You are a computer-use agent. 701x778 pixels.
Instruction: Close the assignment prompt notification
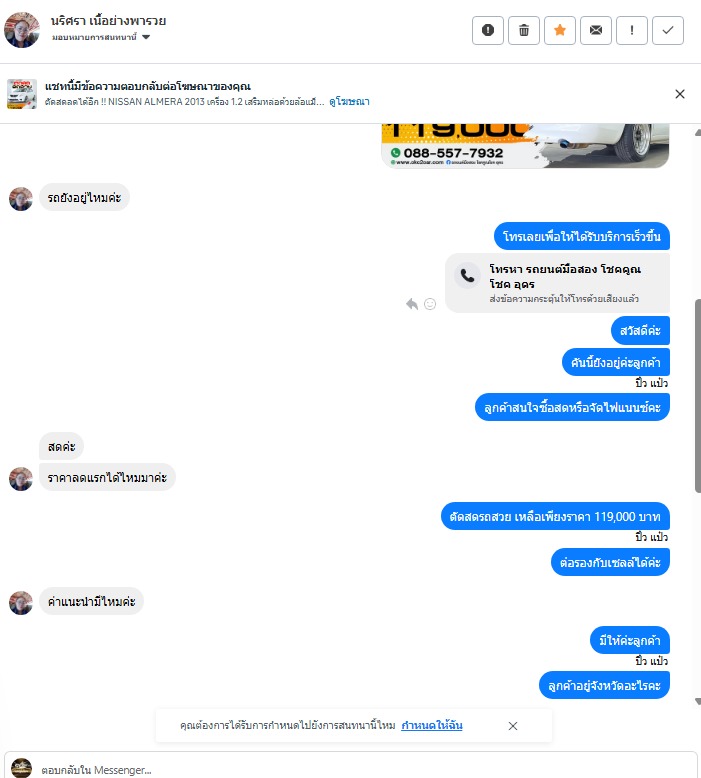click(x=513, y=726)
